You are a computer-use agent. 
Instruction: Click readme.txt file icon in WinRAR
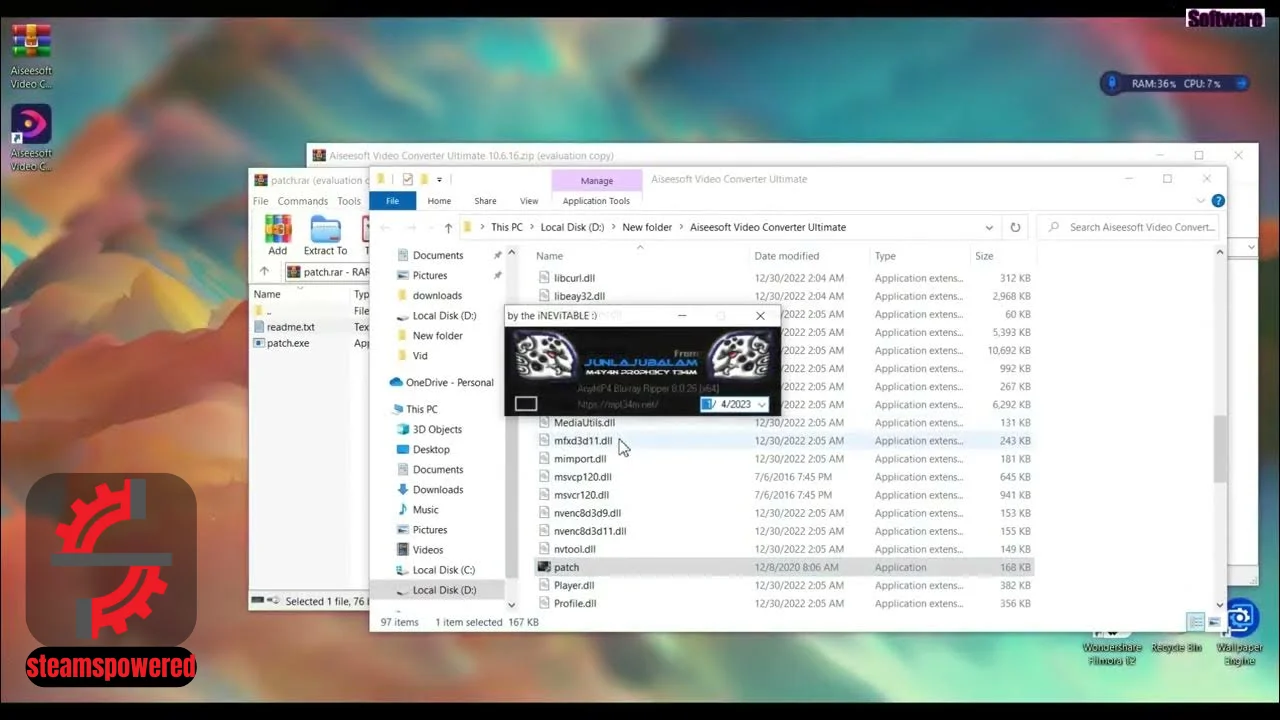point(259,327)
